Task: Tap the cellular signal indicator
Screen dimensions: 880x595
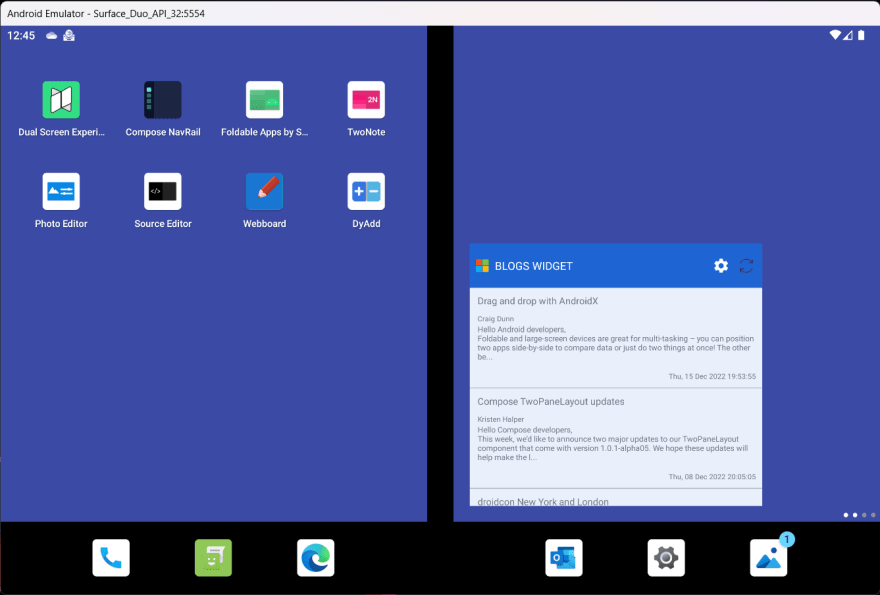Action: pyautogui.click(x=848, y=35)
